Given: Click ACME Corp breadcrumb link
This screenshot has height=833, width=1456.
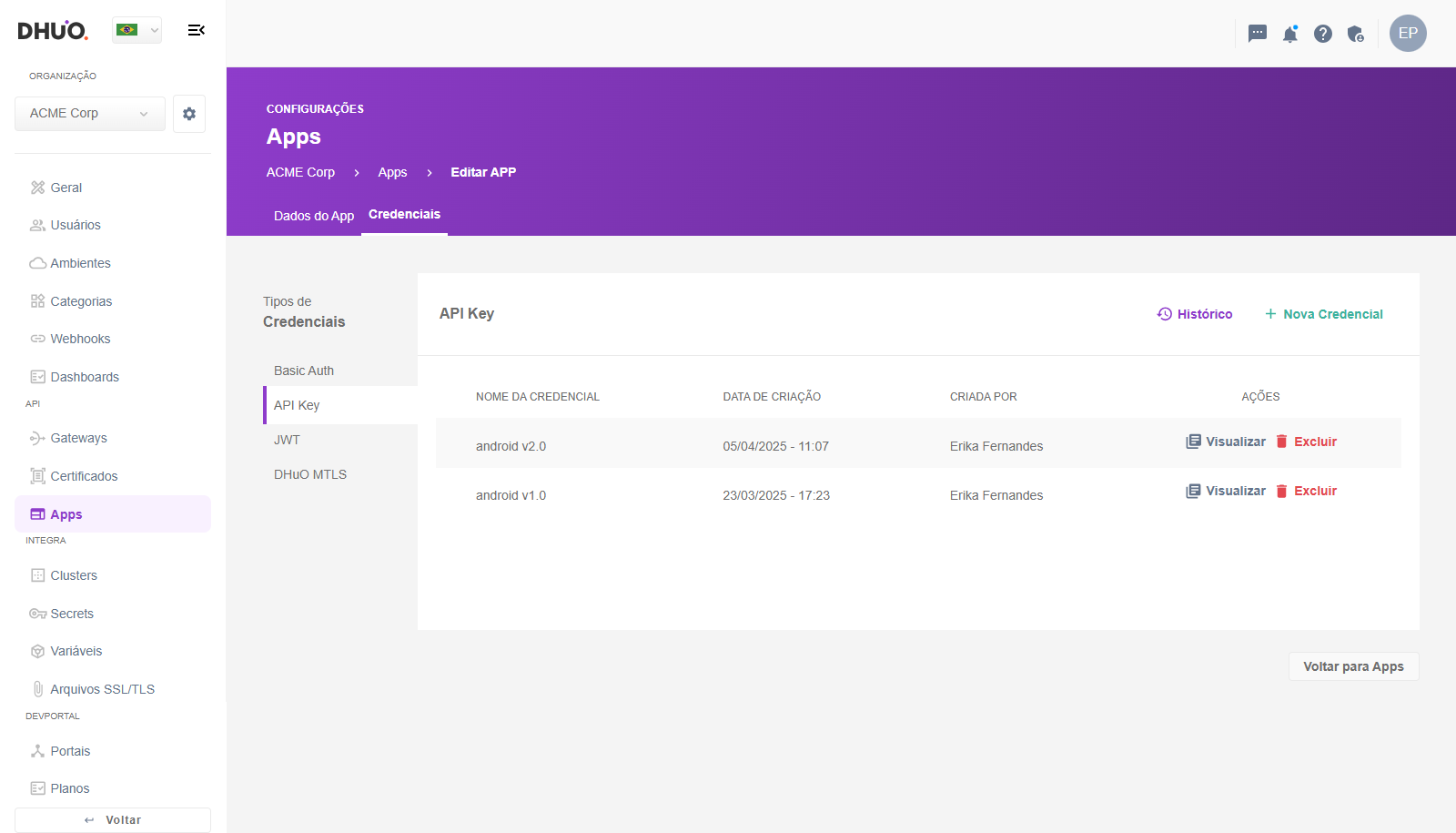Looking at the screenshot, I should [x=300, y=172].
